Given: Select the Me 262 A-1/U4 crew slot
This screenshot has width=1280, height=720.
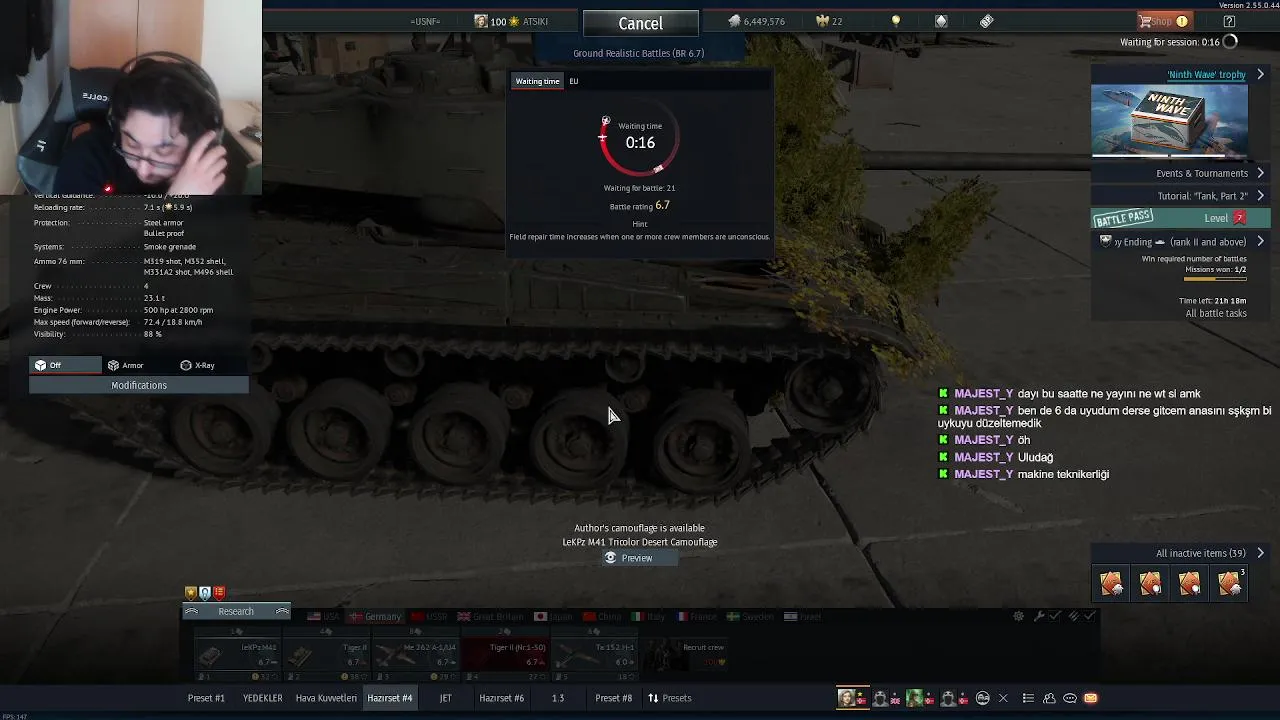Looking at the screenshot, I should [x=417, y=653].
